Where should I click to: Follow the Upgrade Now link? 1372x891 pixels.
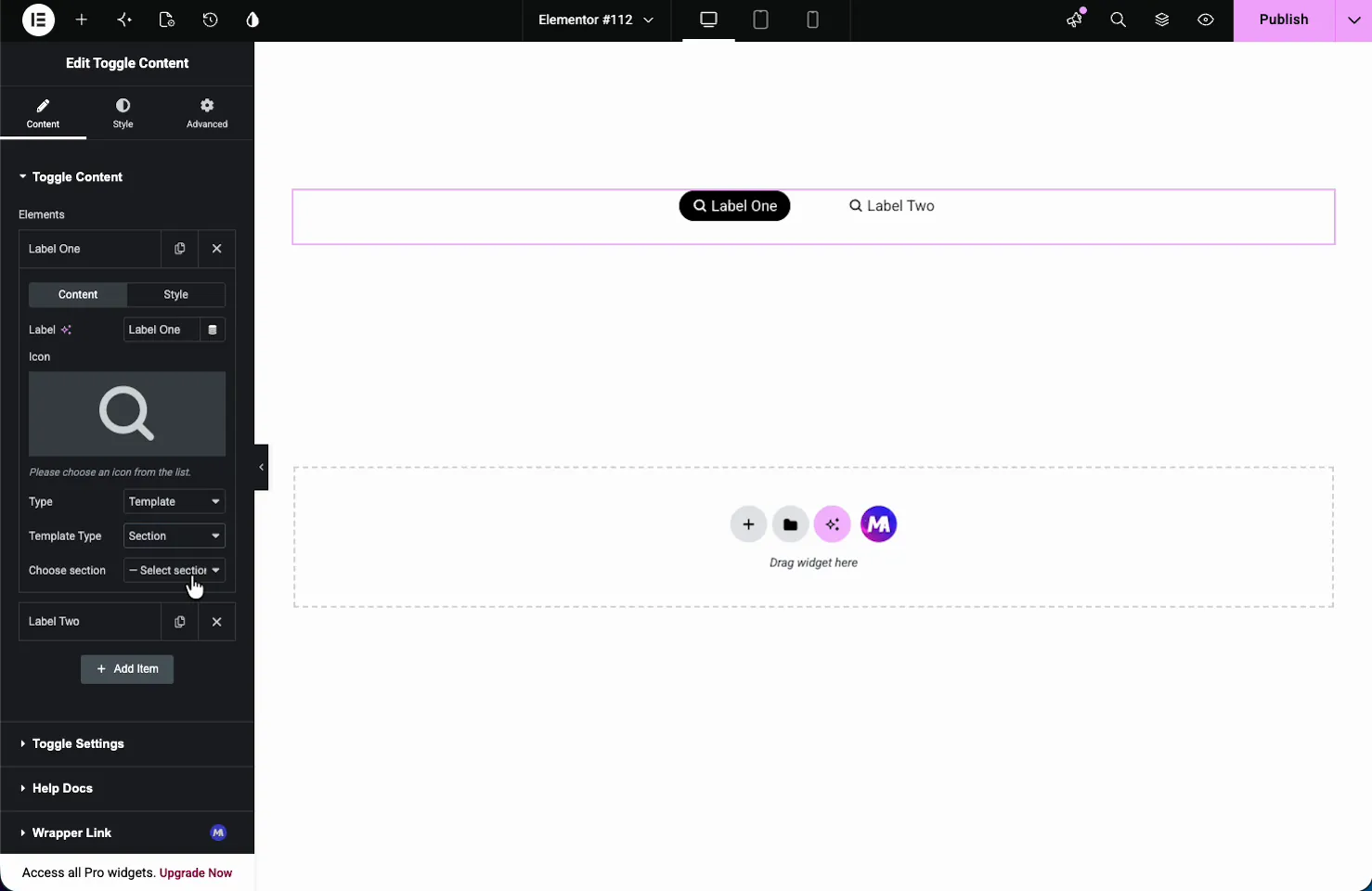tap(196, 872)
